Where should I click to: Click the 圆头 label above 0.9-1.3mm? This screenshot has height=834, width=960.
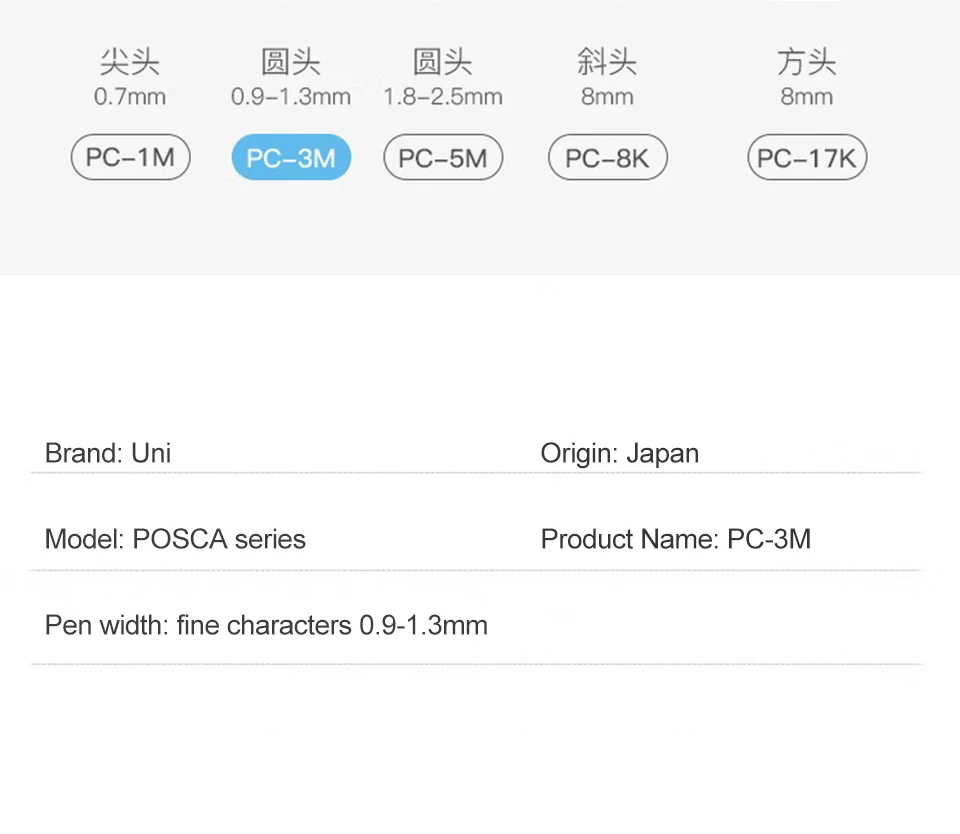[x=291, y=63]
